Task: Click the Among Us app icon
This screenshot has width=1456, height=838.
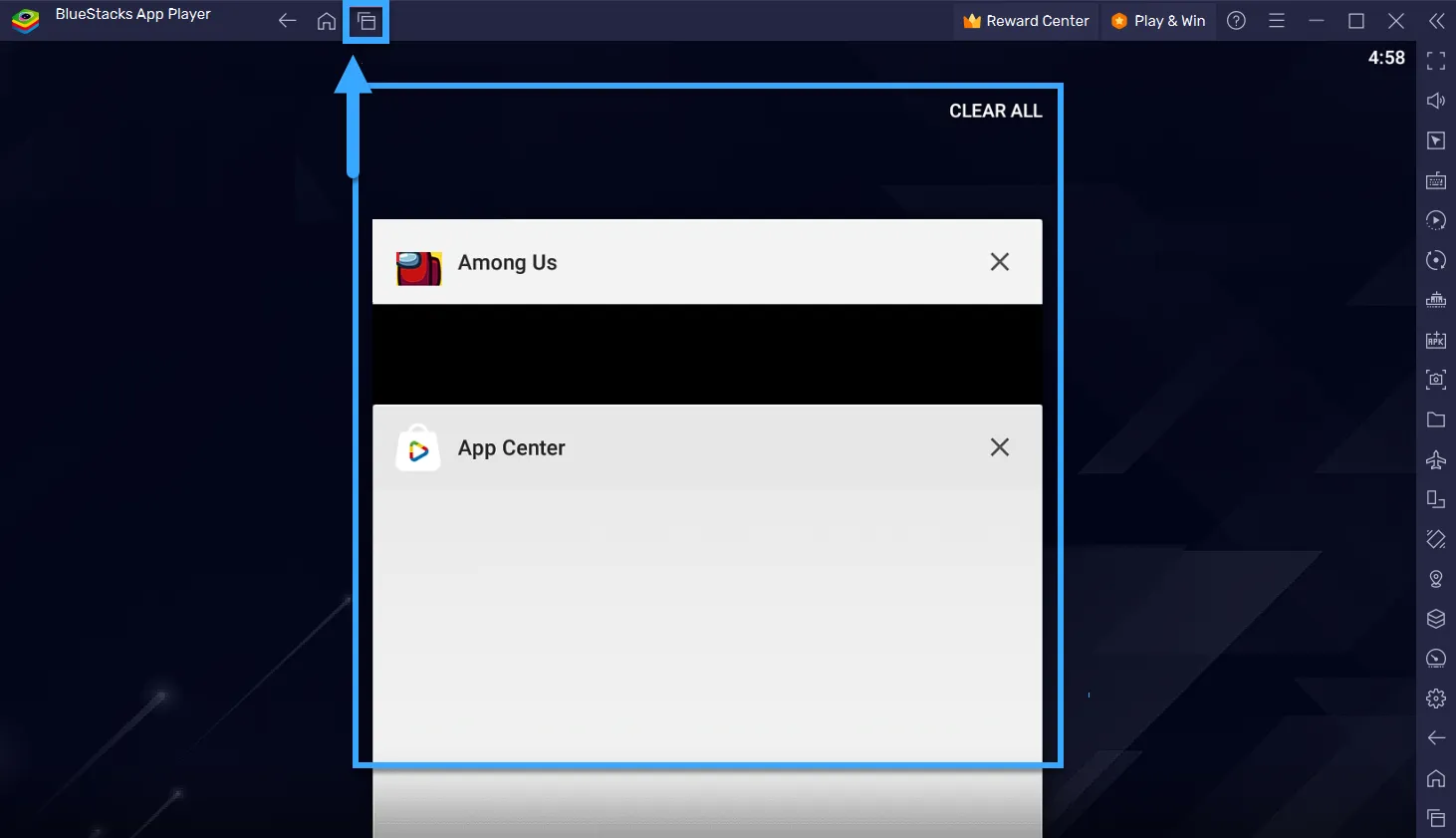Action: pos(419,268)
